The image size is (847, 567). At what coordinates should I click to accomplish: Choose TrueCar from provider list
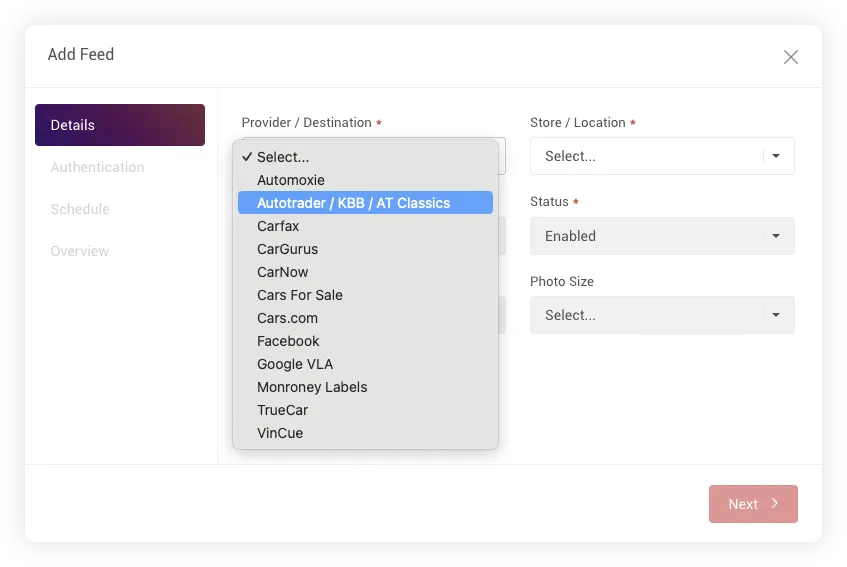(x=365, y=410)
